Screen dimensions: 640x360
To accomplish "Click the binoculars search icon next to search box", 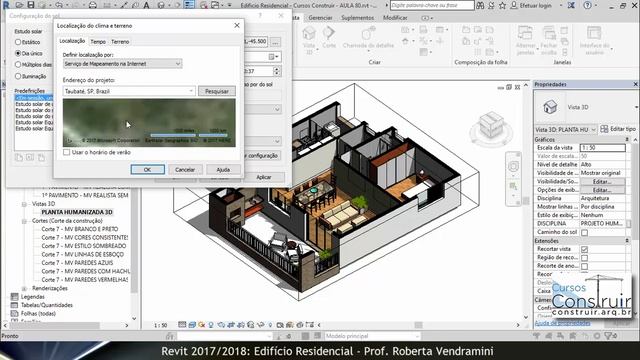I will [x=480, y=6].
